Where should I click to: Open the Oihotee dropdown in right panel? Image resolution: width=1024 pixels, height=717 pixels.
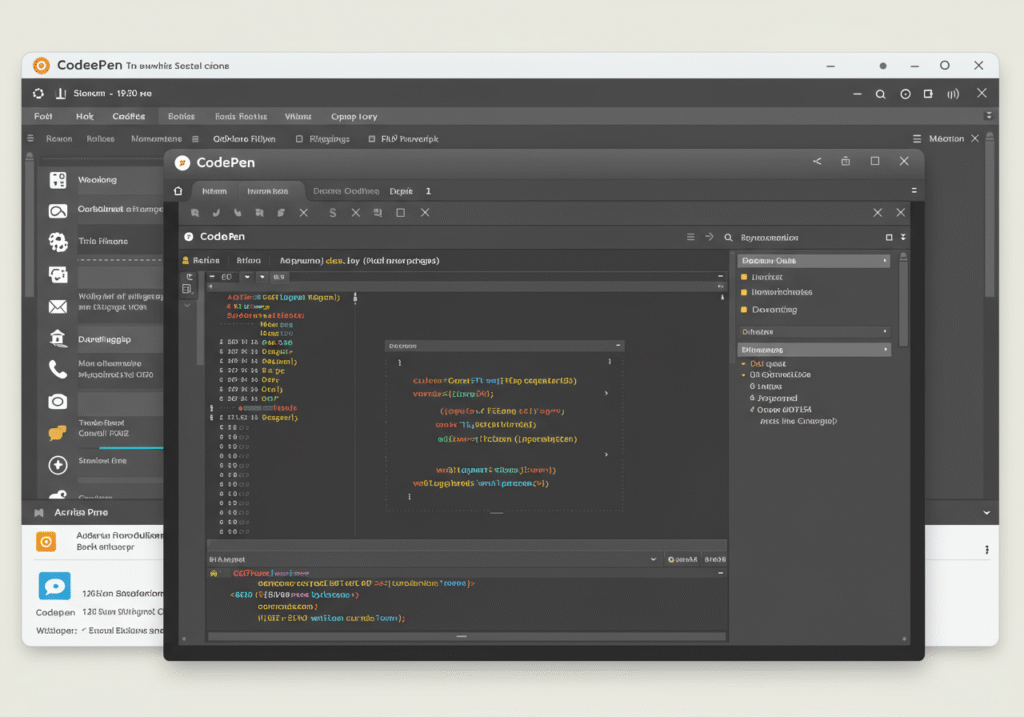tap(814, 332)
